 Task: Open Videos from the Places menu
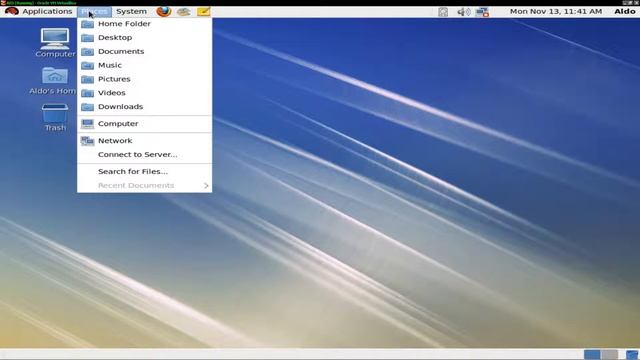(x=144, y=93)
